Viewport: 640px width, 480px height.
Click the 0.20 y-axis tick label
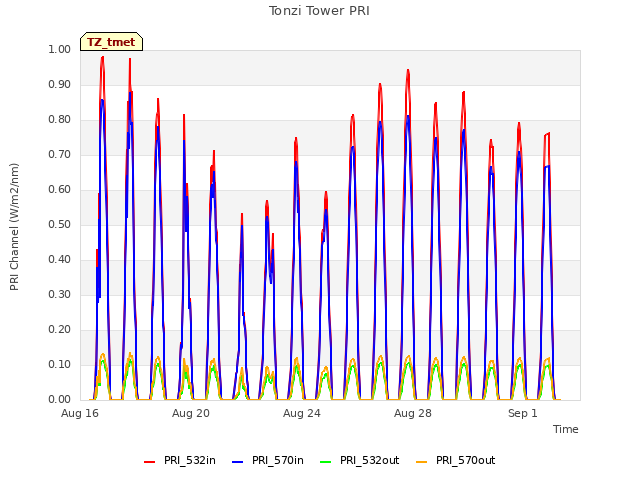click(x=60, y=329)
